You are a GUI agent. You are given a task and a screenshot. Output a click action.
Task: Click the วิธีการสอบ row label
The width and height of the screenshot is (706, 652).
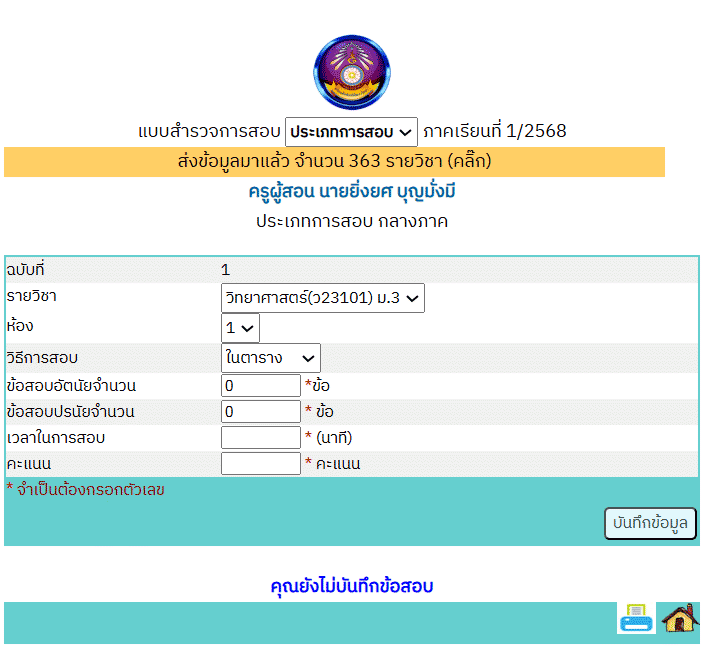coord(42,358)
